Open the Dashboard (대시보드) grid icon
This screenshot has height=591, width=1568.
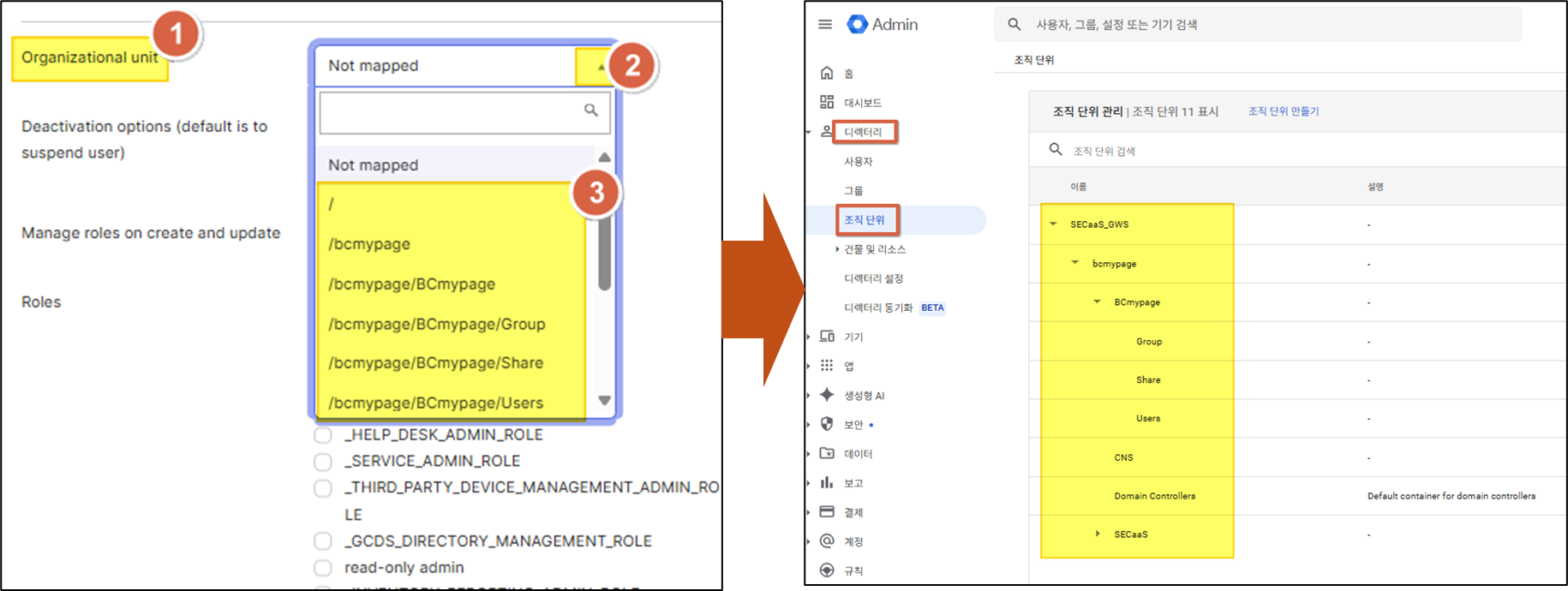[x=827, y=103]
